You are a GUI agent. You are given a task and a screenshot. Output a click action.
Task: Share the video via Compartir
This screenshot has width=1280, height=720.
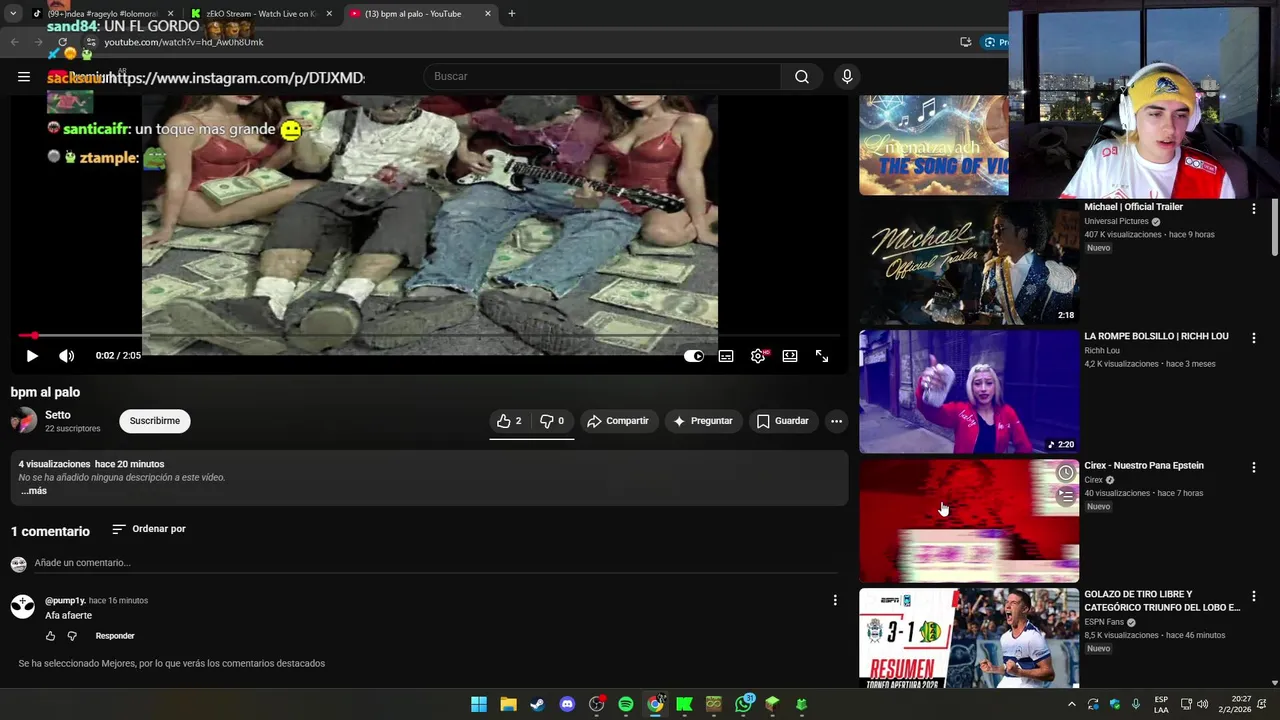617,421
